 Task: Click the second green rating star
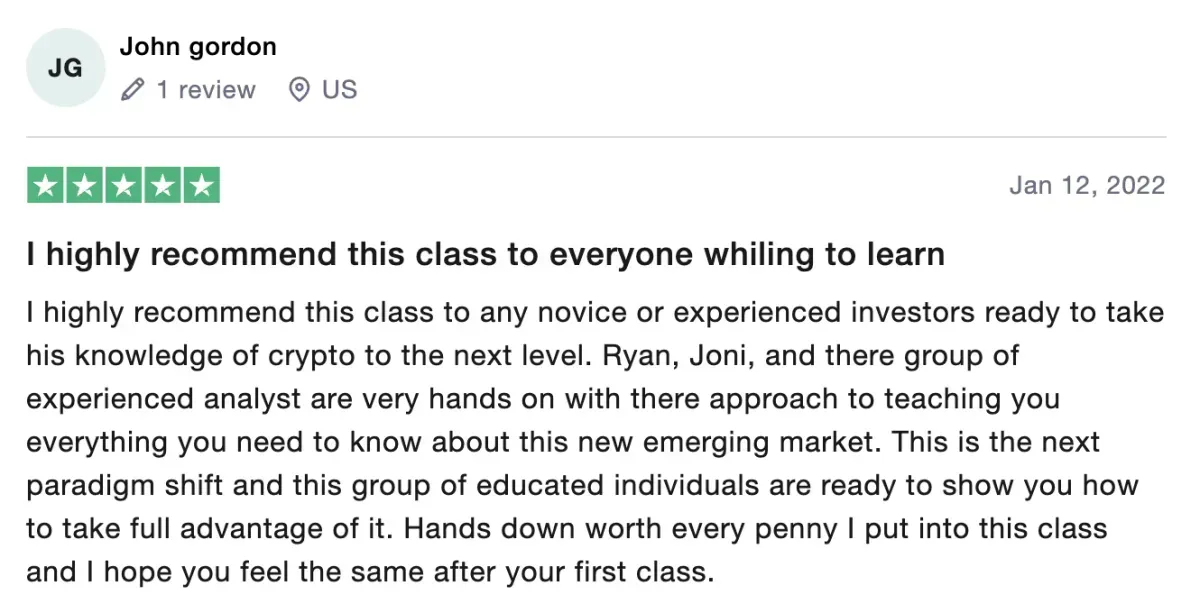(x=84, y=186)
